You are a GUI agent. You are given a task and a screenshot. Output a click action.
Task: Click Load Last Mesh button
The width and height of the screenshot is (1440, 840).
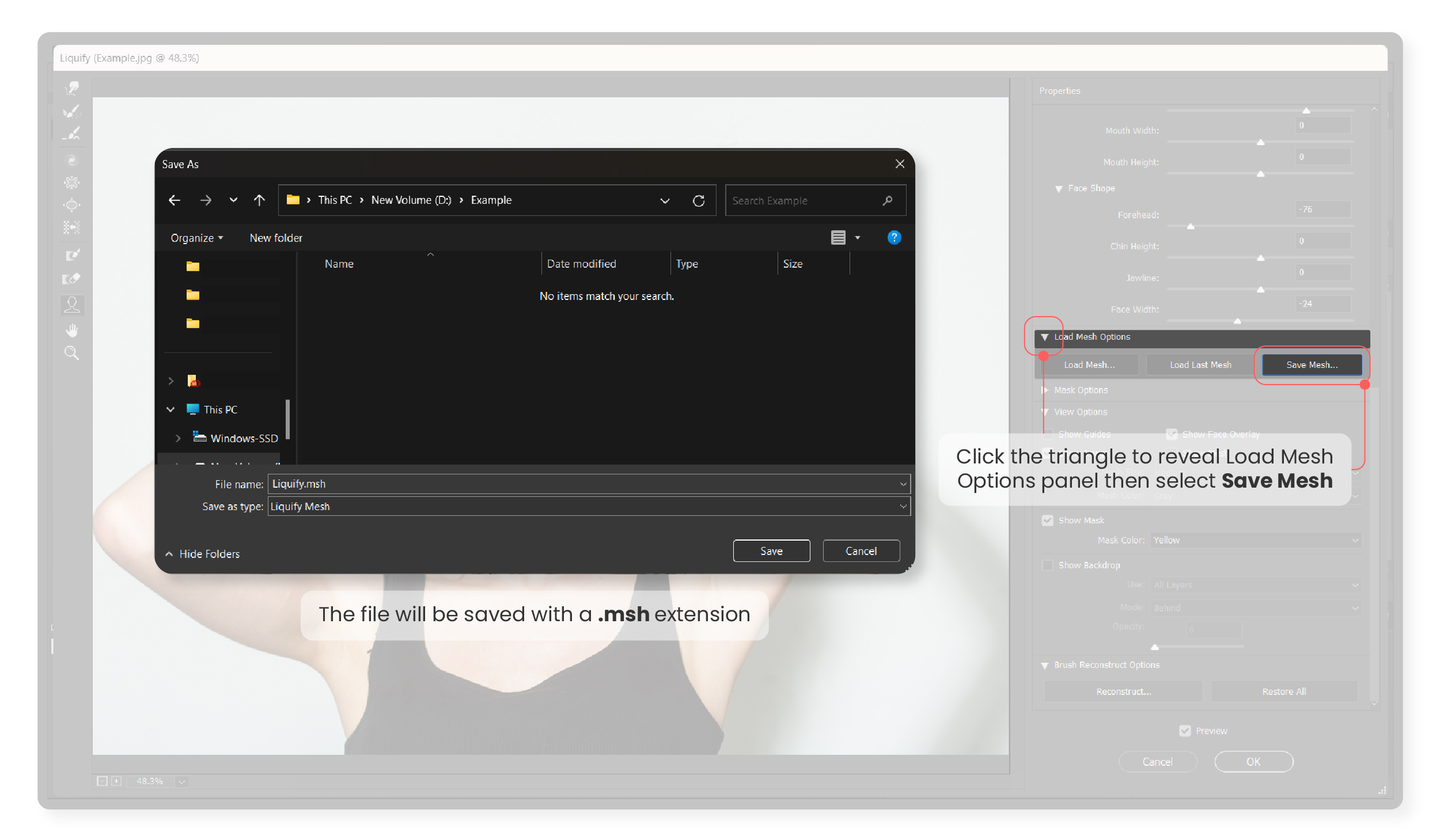tap(1200, 364)
